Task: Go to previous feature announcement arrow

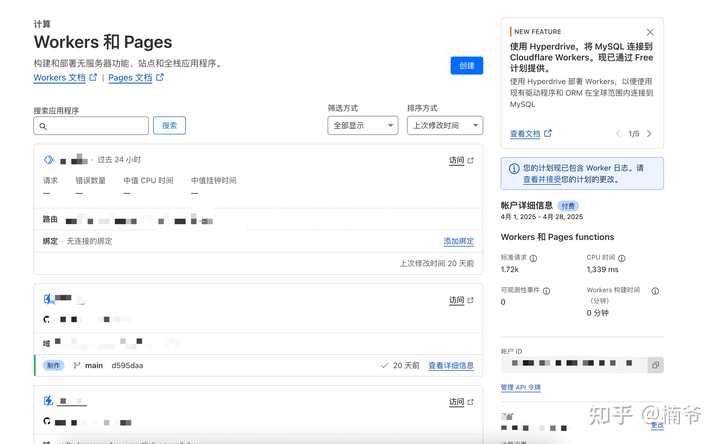Action: click(x=619, y=134)
